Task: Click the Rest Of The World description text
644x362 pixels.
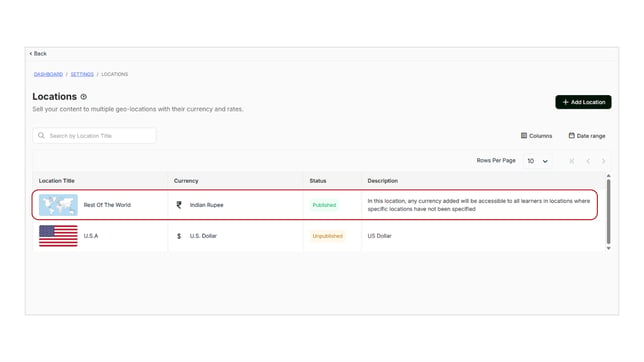Action: [x=478, y=205]
